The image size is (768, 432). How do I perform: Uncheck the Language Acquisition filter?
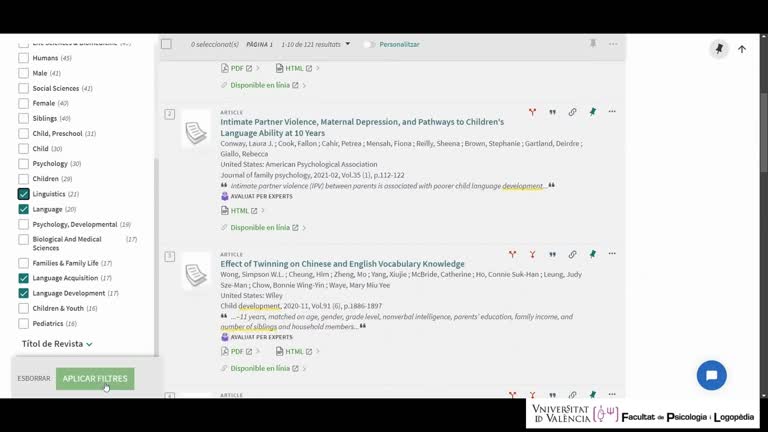click(x=24, y=278)
